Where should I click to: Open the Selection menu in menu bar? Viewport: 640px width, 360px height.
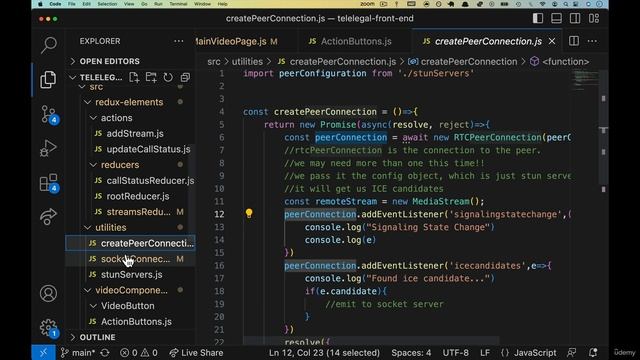click(x=107, y=4)
